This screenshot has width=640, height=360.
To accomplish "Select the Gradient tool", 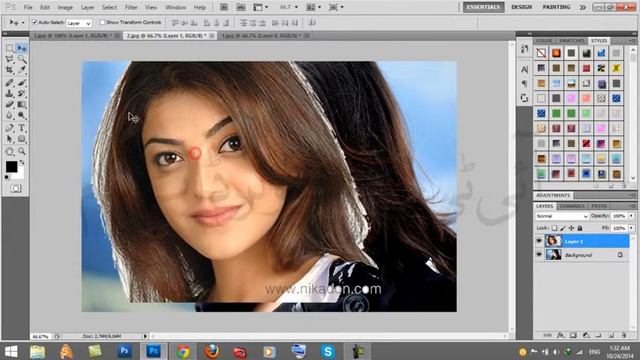I will [22, 104].
